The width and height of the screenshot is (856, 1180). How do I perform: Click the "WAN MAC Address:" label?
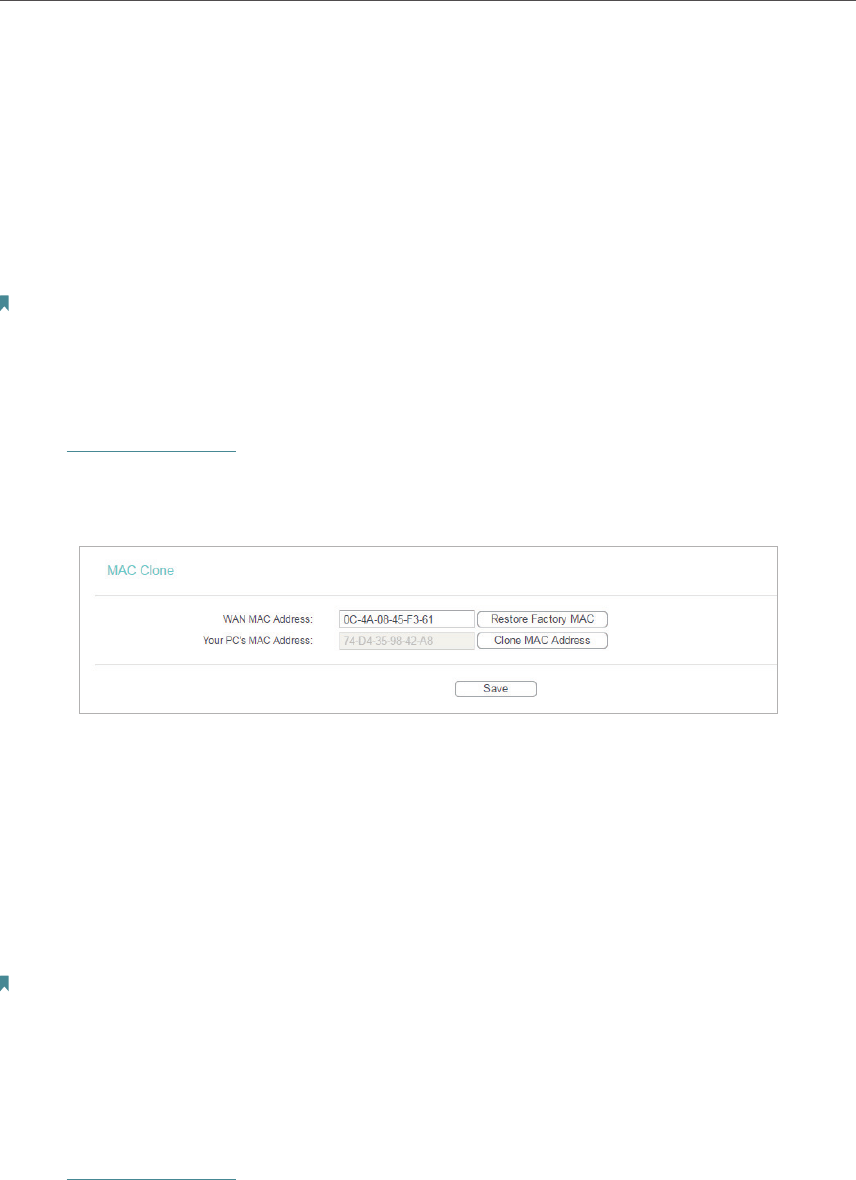tap(267, 619)
